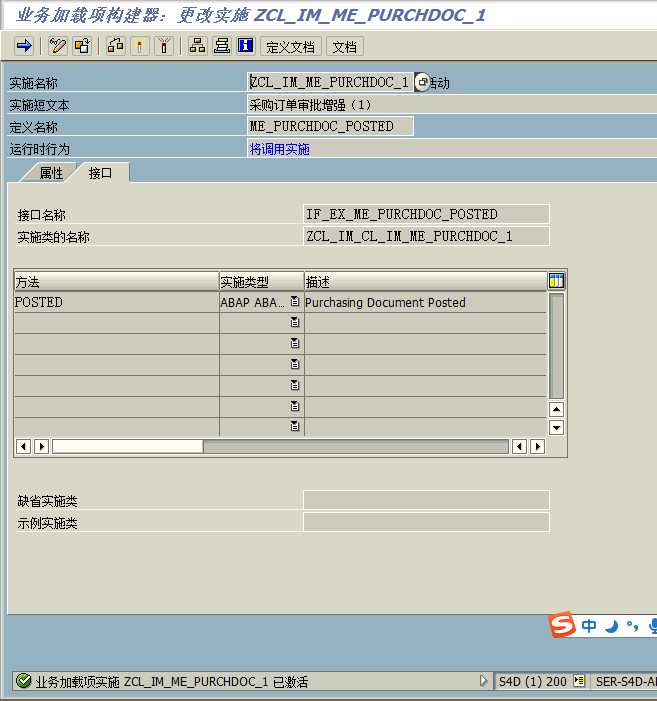657x701 pixels.
Task: Click the blue arrow icon in the toolbar
Action: click(24, 46)
